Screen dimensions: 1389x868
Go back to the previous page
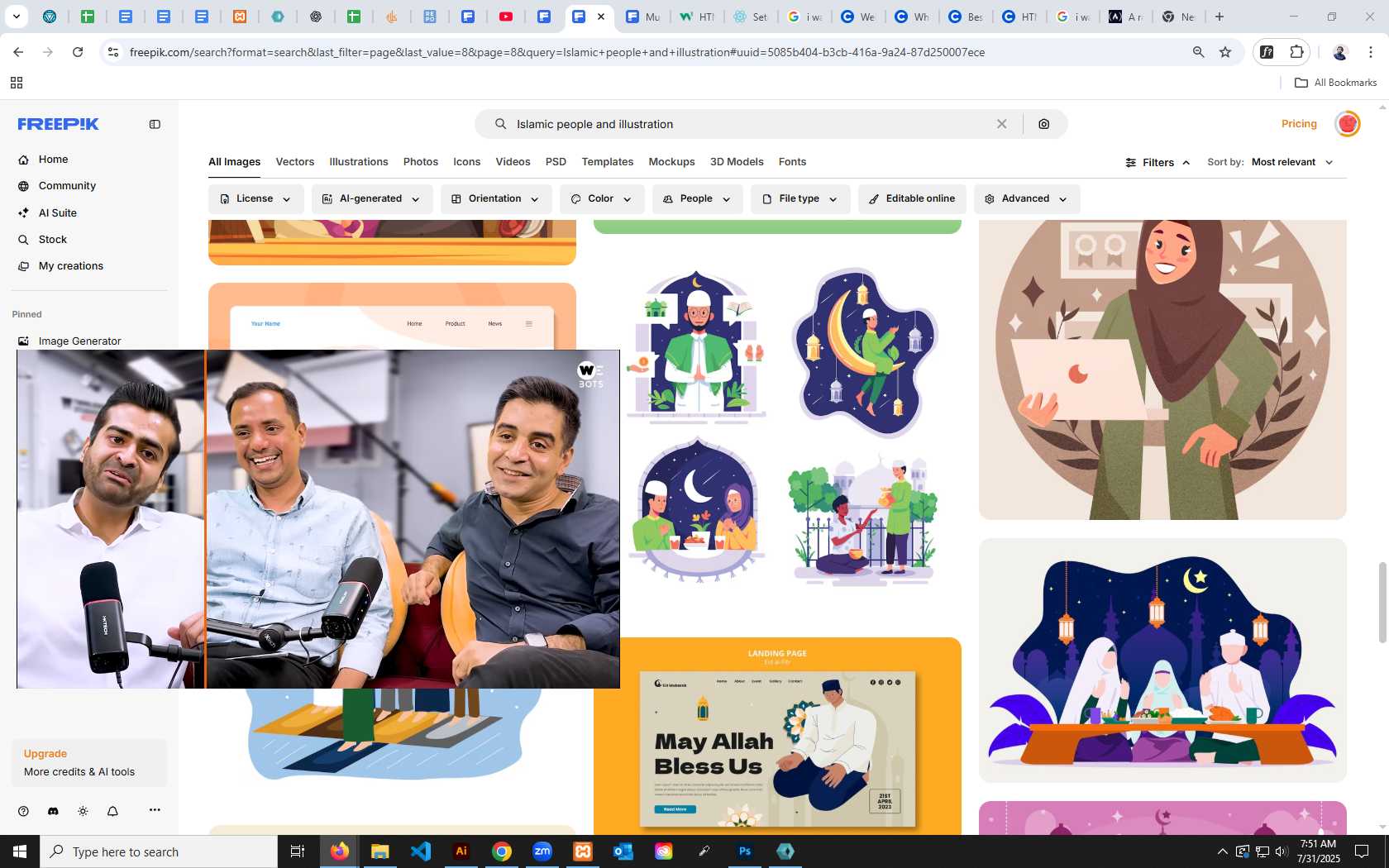pos(18,52)
